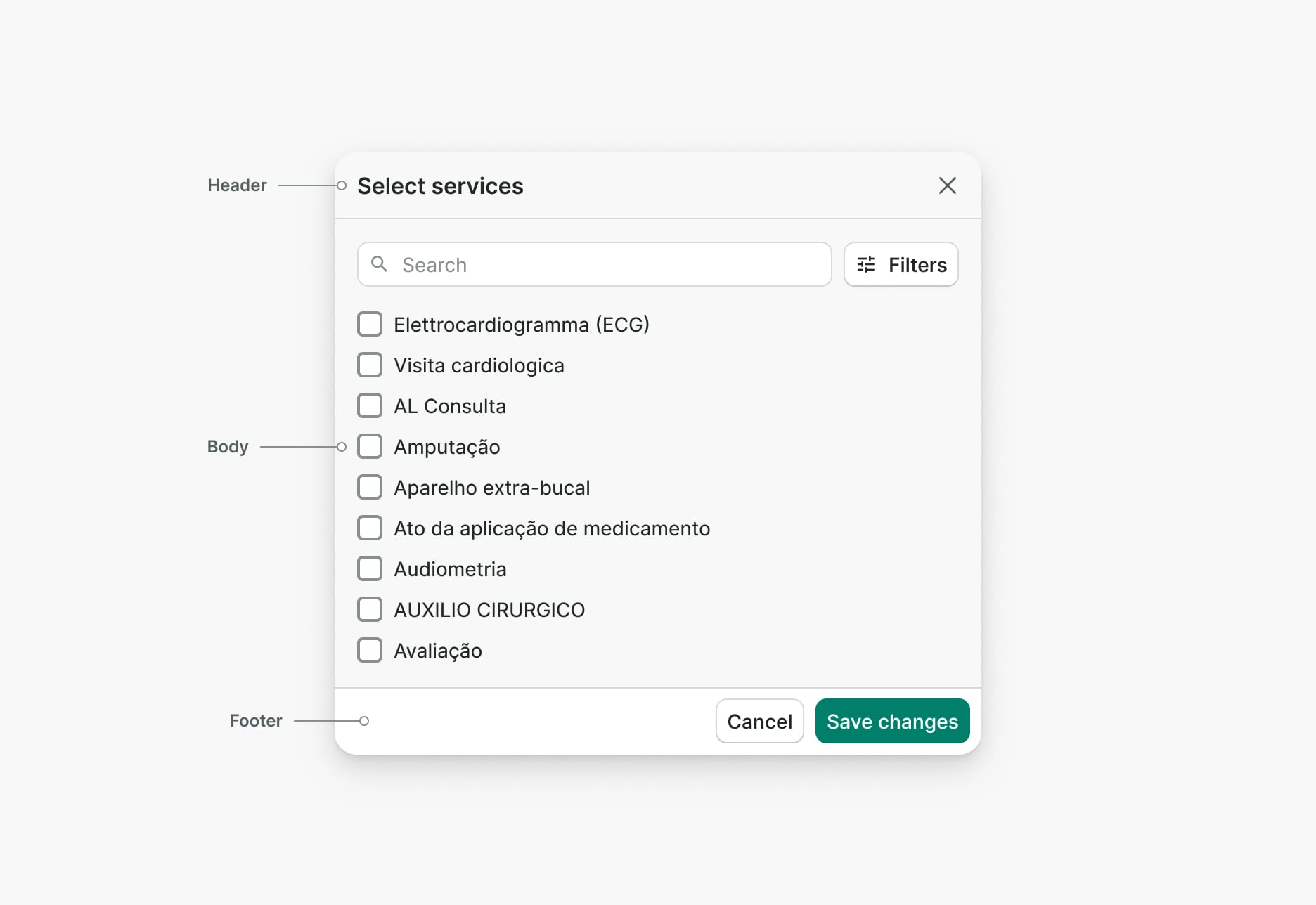Viewport: 1316px width, 905px height.
Task: Check Ato da aplicação de medicamento box
Action: click(370, 528)
